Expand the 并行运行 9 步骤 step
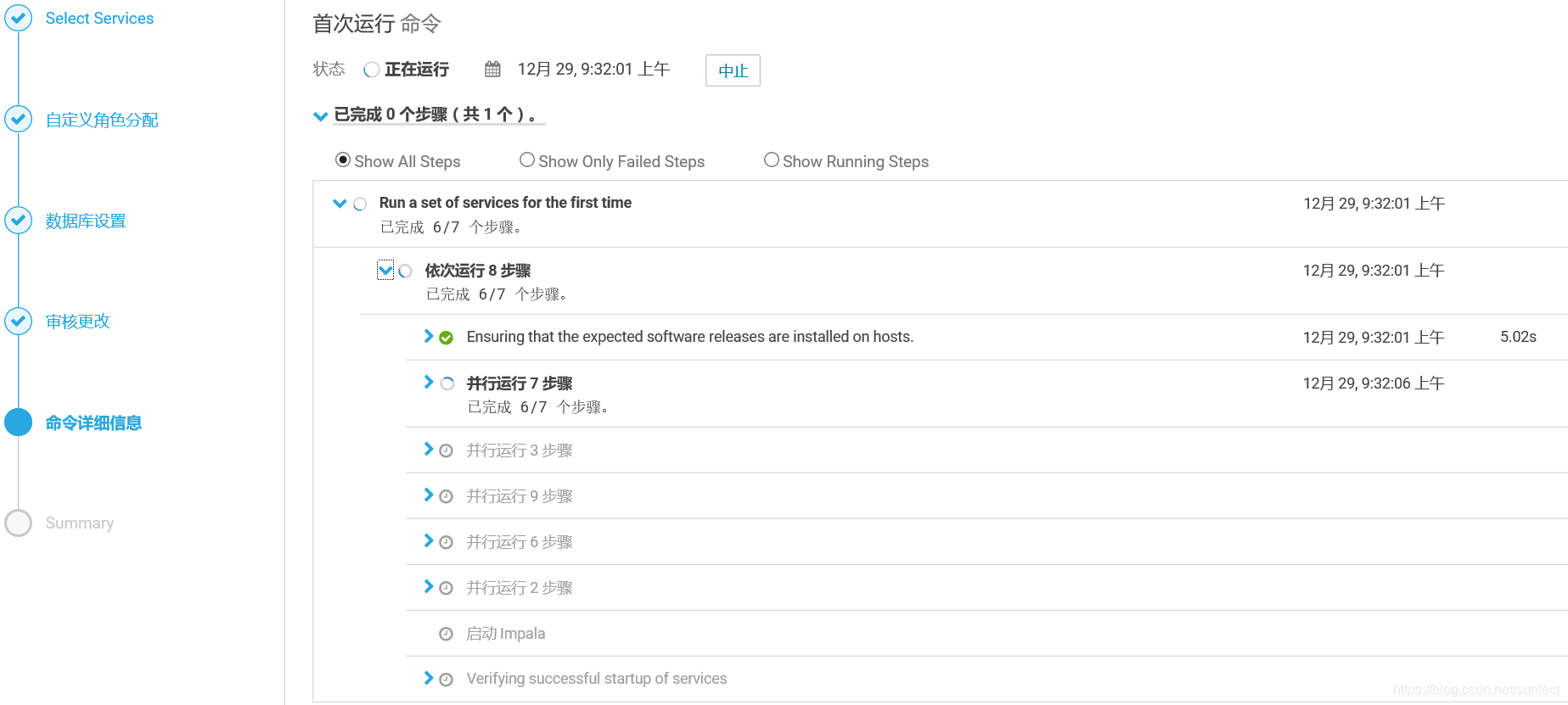The height and width of the screenshot is (705, 1568). [x=429, y=495]
